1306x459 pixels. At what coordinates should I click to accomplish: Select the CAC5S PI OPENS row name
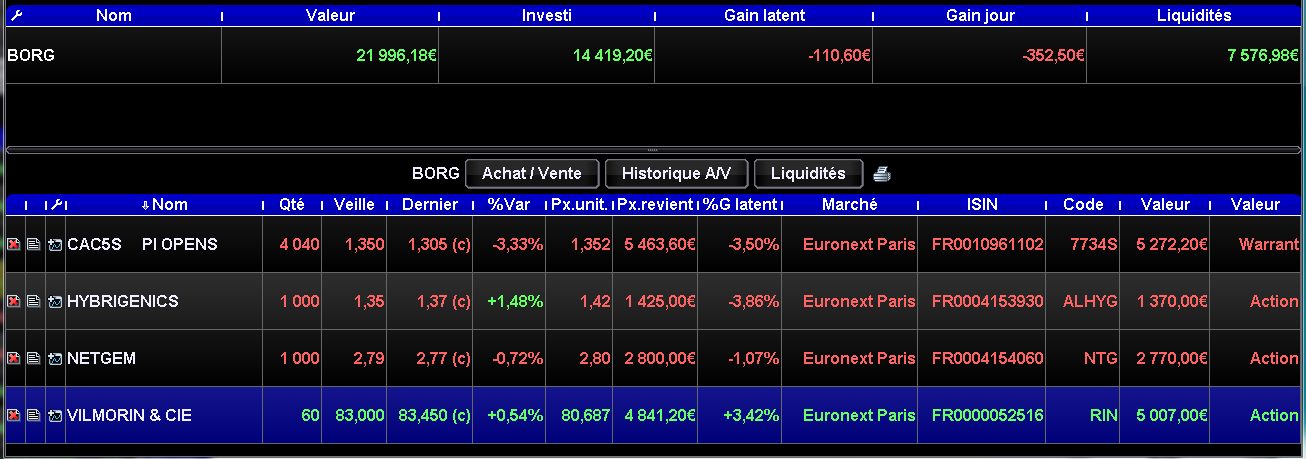(142, 244)
